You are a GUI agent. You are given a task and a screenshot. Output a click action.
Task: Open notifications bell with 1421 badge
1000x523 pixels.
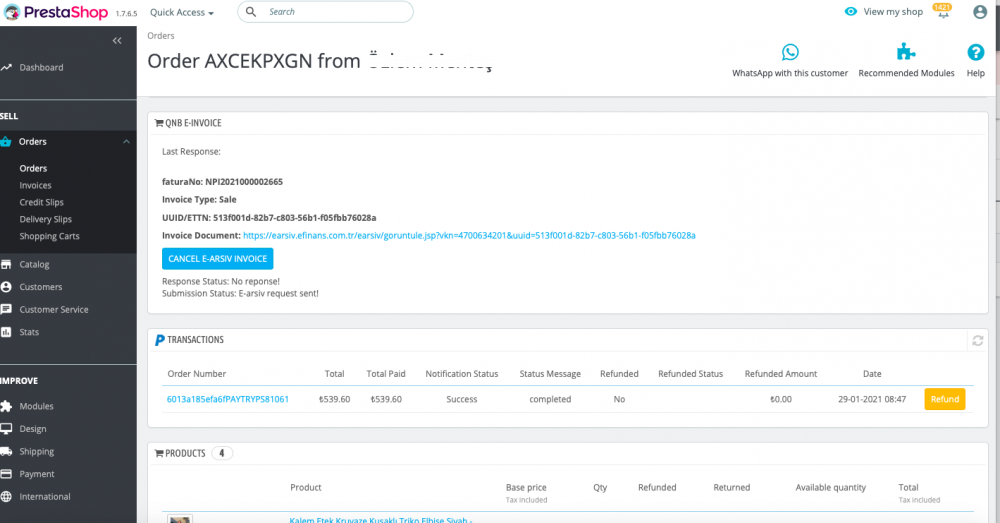tap(943, 11)
